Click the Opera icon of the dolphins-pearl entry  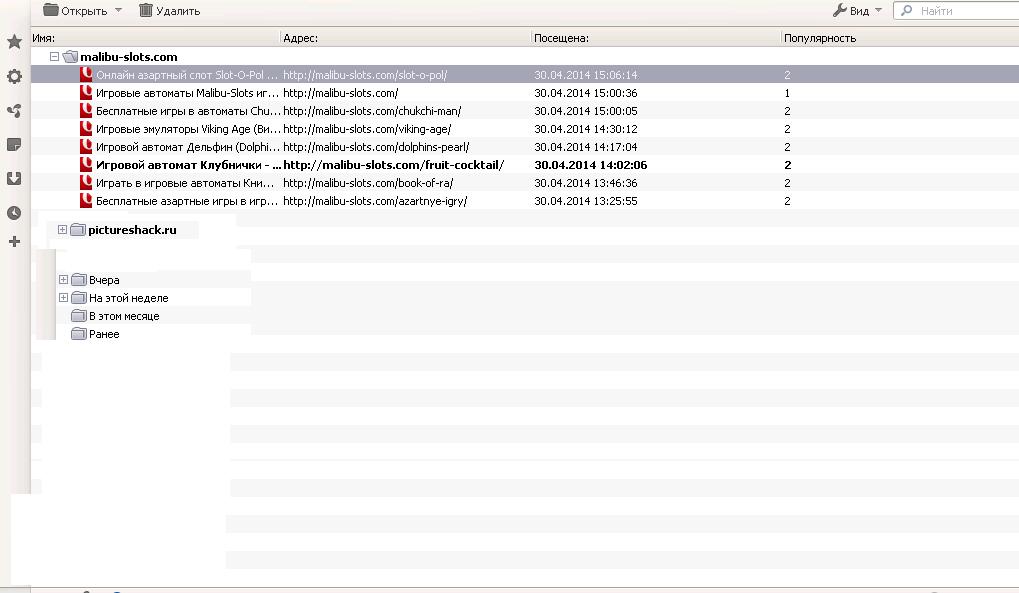click(x=86, y=147)
